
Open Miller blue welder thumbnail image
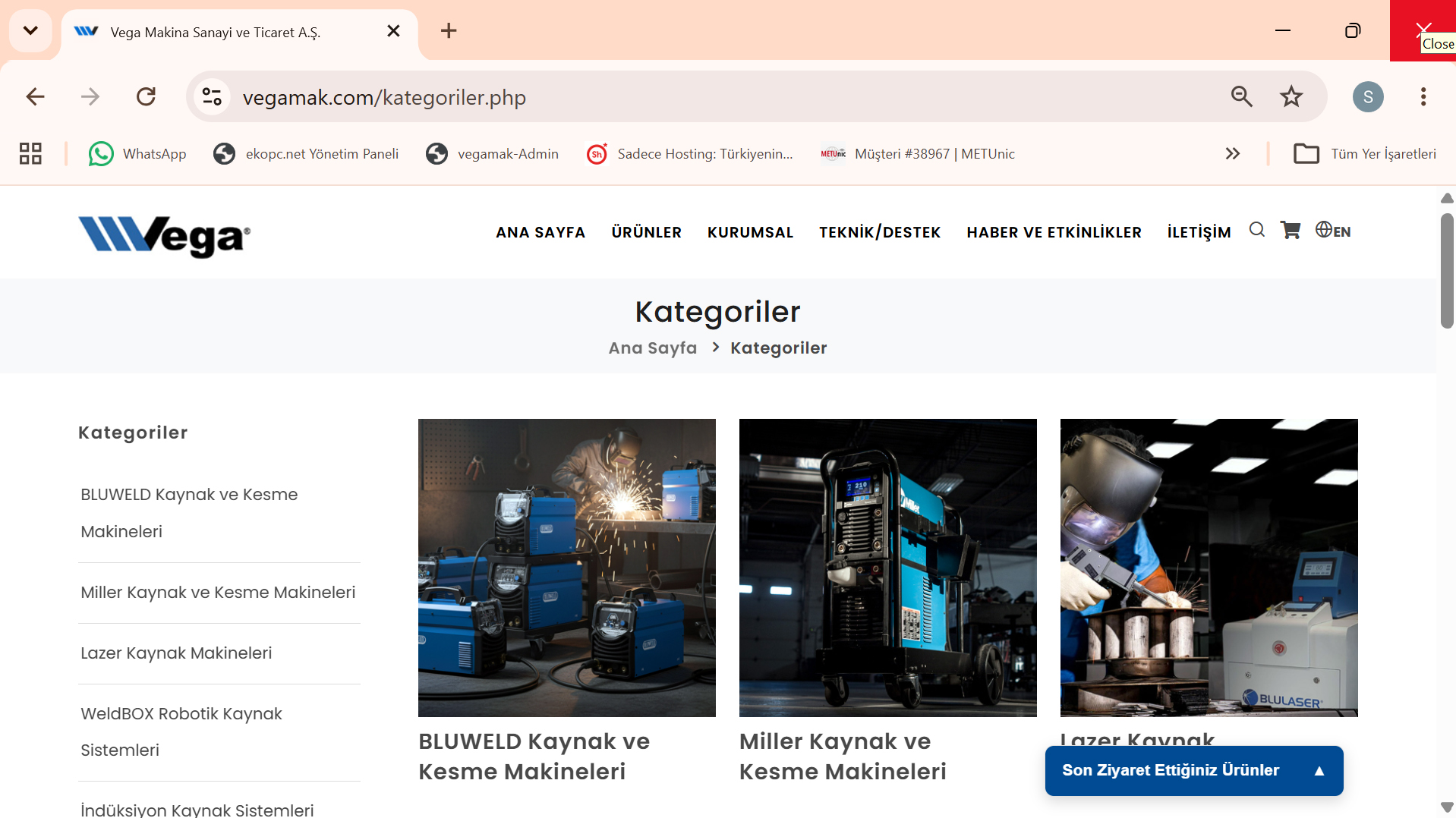tap(888, 568)
